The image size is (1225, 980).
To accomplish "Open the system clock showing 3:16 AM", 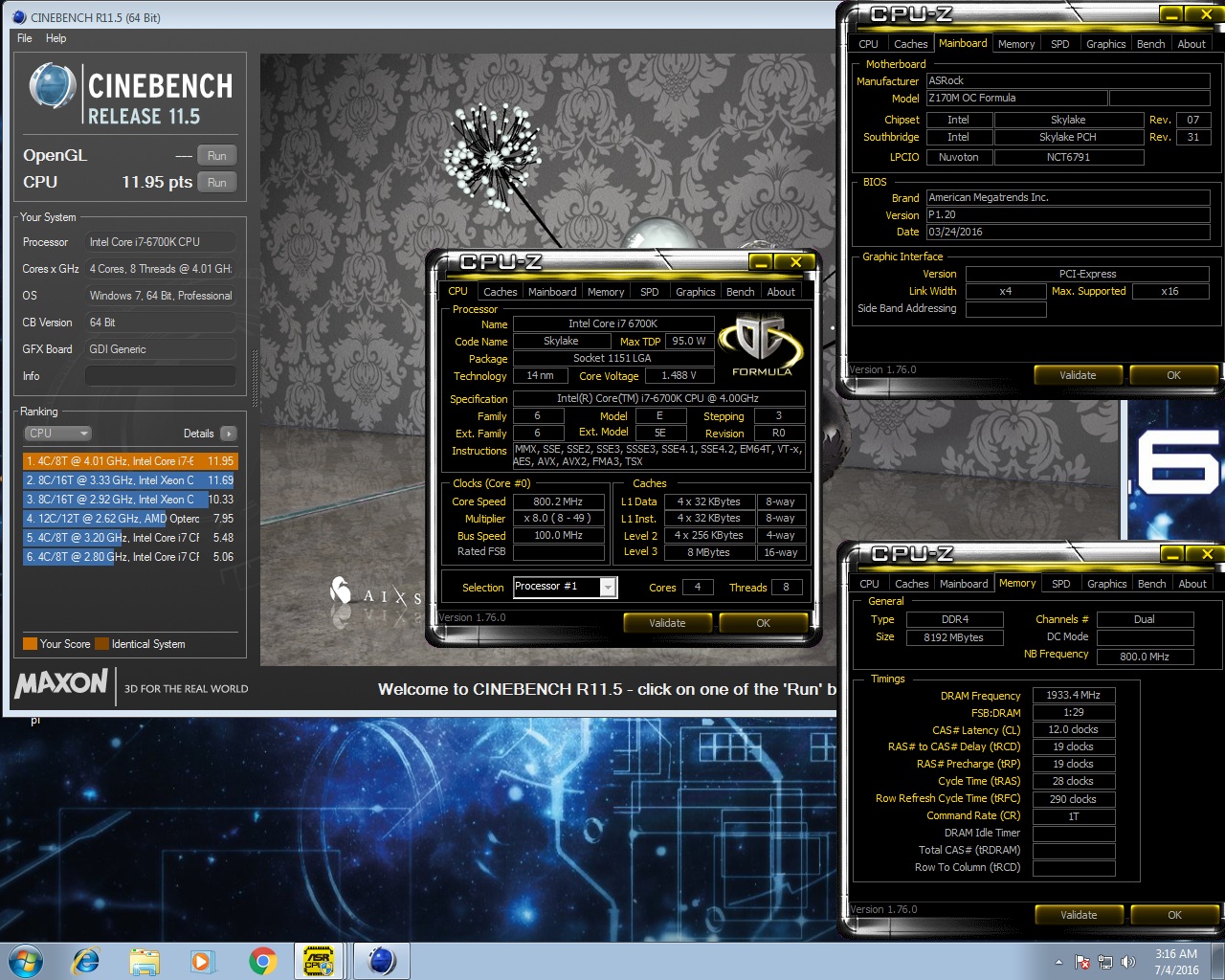I will click(1176, 962).
